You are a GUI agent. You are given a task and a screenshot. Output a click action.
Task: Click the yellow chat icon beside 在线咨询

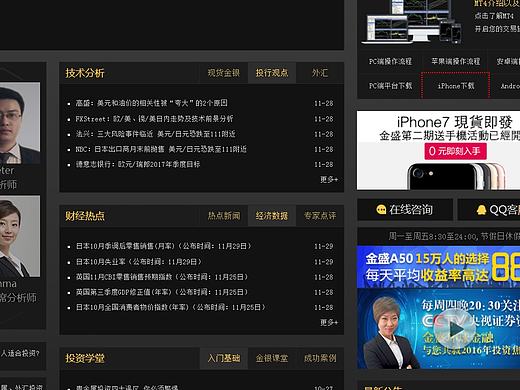tap(381, 210)
